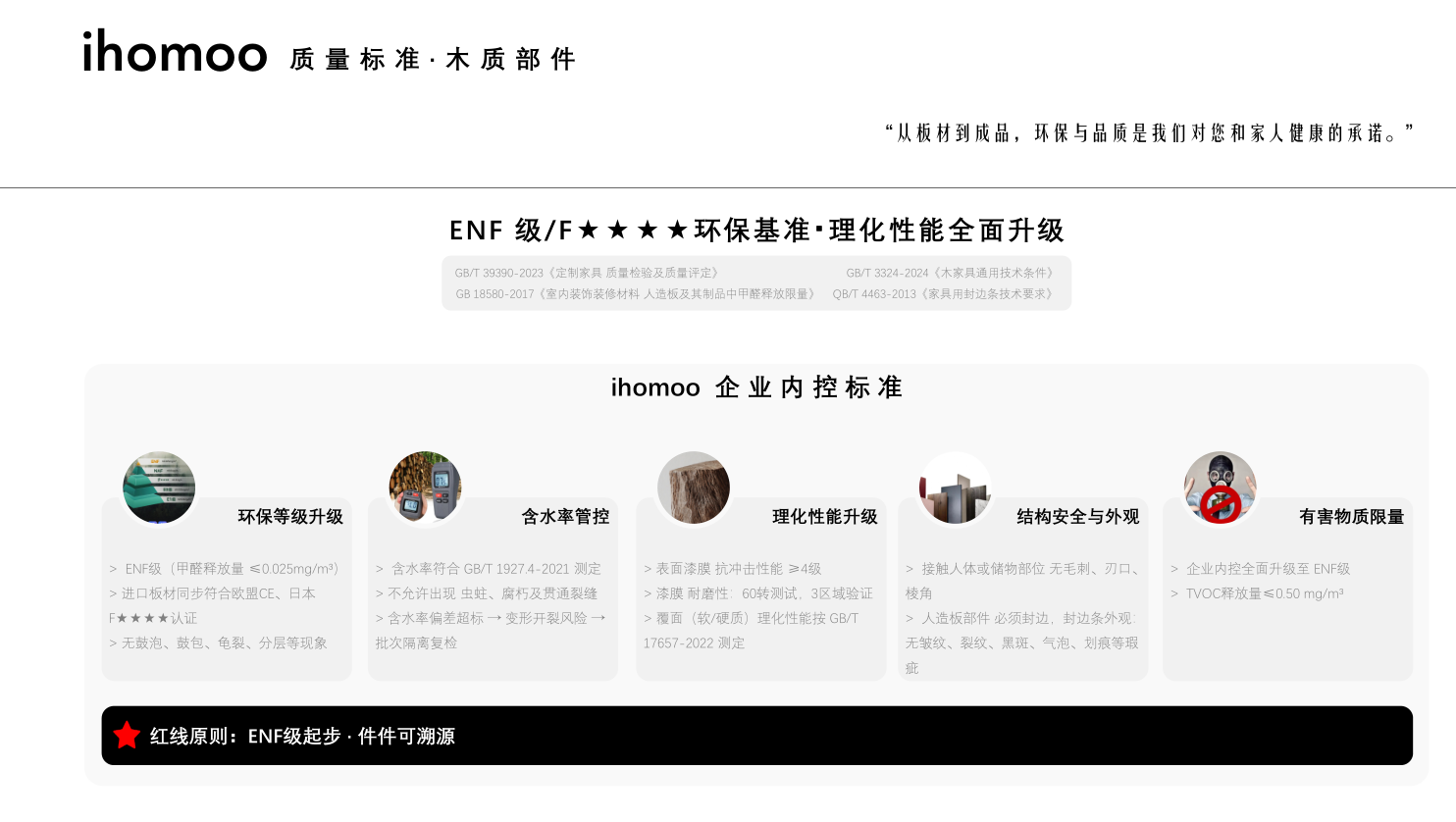Screen dimensions: 1456x822
Task: Click the line TVOC释放量≤0.50 mg/m³
Action: coord(1257,593)
